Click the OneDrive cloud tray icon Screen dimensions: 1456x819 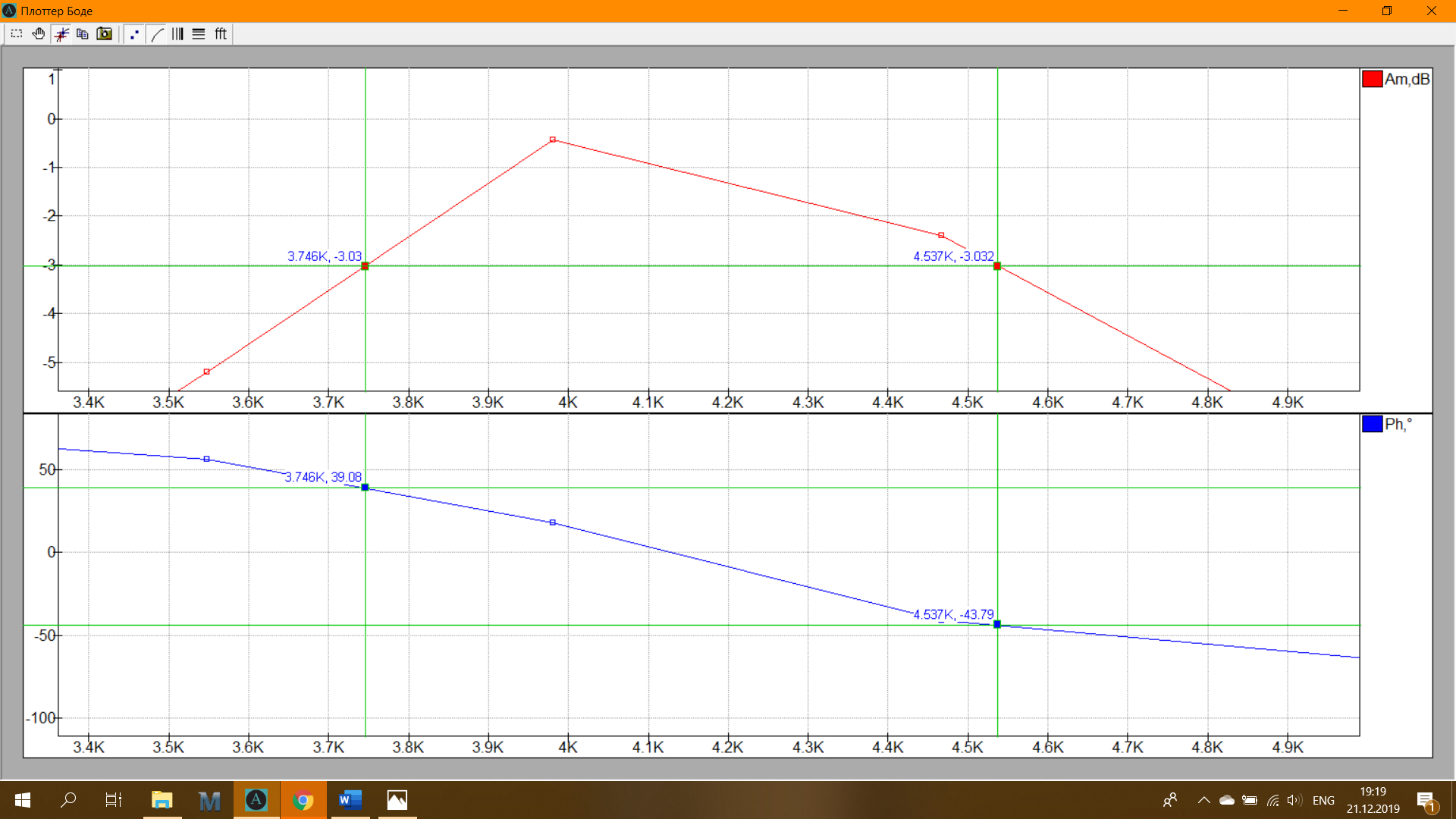click(1227, 800)
